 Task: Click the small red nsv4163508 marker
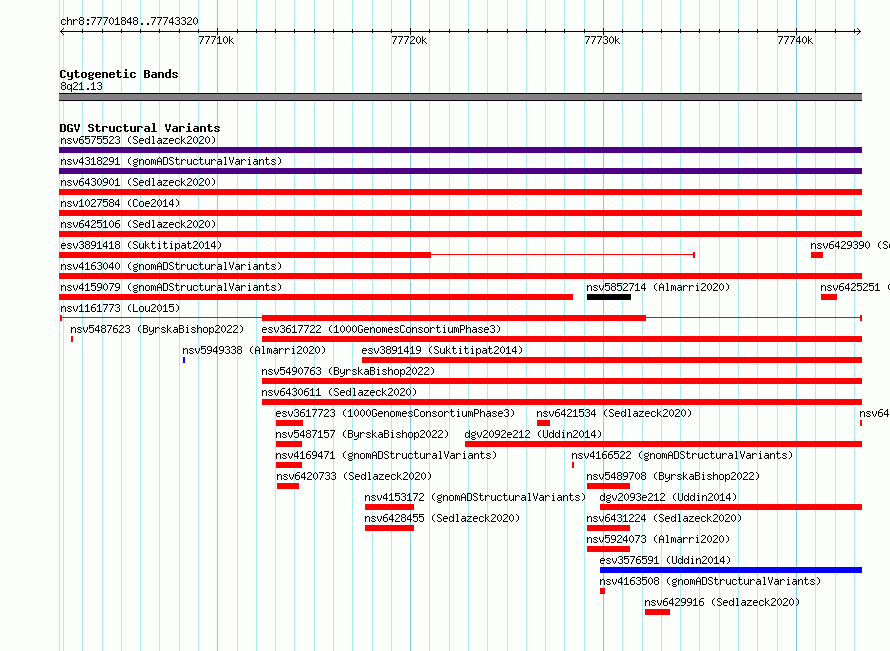[x=602, y=591]
